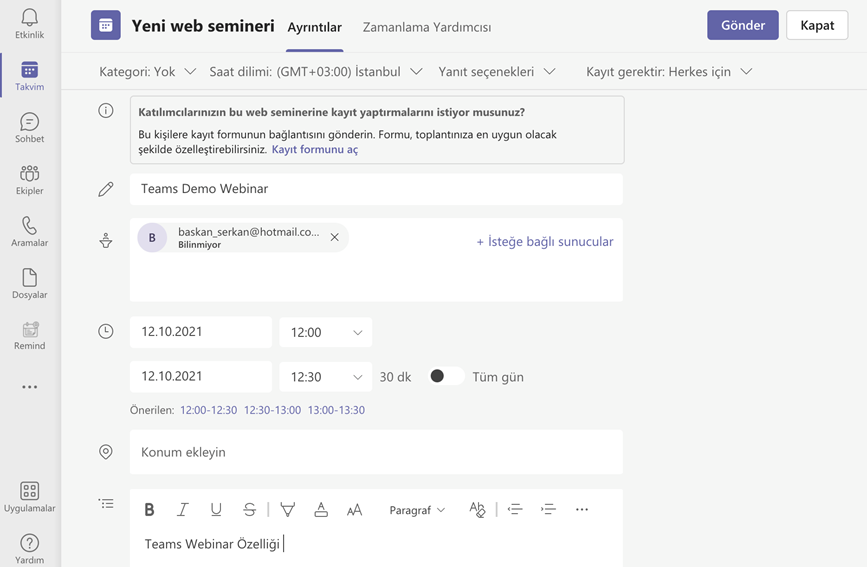This screenshot has width=867, height=567.
Task: Open Sohbet chat in sidebar
Action: tap(29, 128)
